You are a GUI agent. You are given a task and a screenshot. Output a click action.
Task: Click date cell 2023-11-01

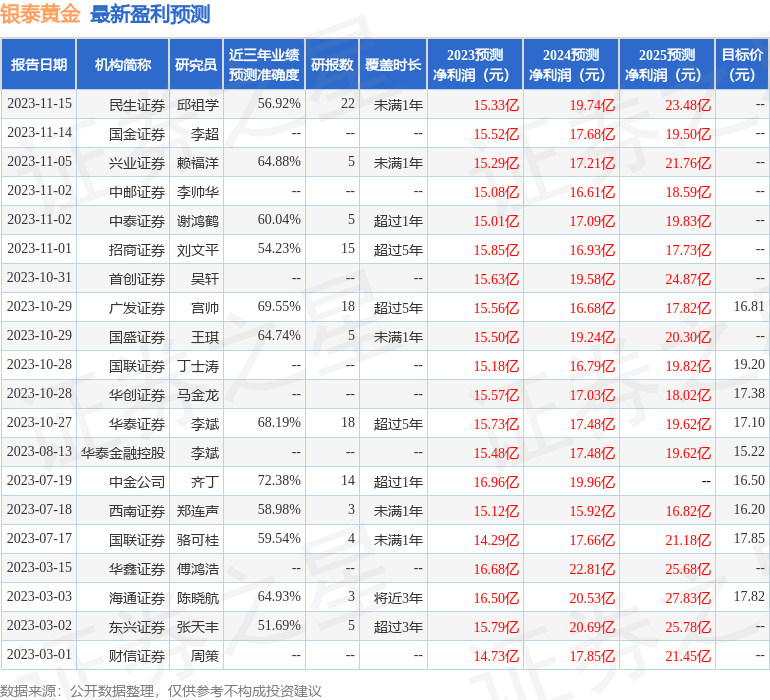(x=39, y=249)
